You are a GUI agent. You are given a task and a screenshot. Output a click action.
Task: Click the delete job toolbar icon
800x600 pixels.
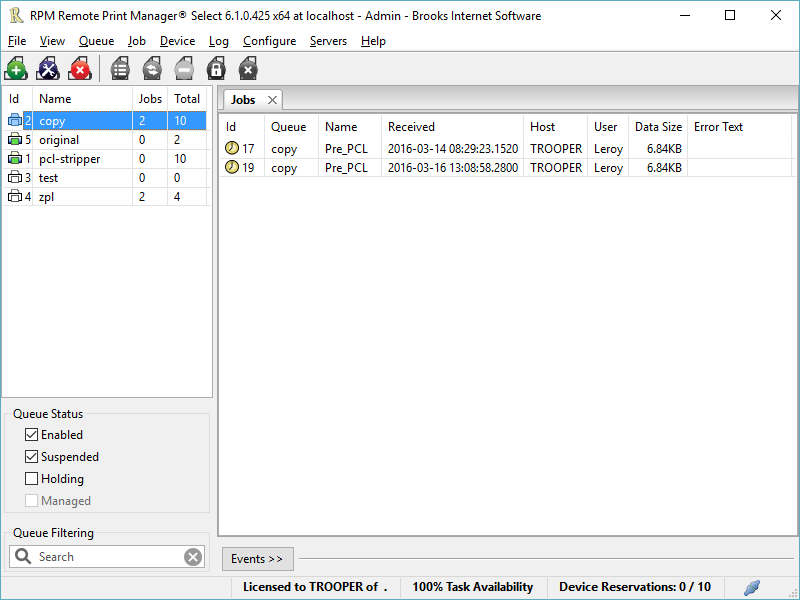[247, 68]
